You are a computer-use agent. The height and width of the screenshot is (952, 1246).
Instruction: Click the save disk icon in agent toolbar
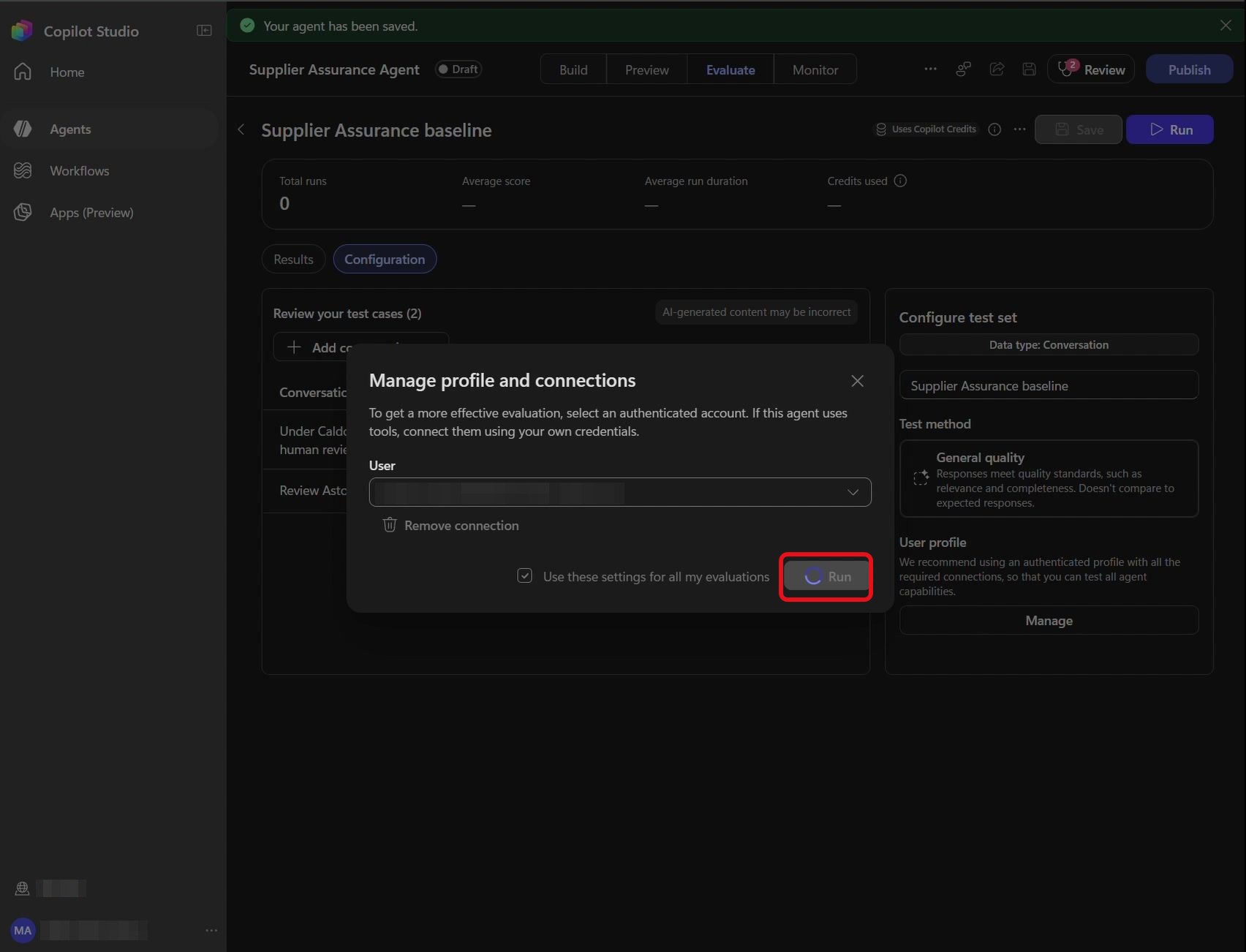(x=1029, y=69)
